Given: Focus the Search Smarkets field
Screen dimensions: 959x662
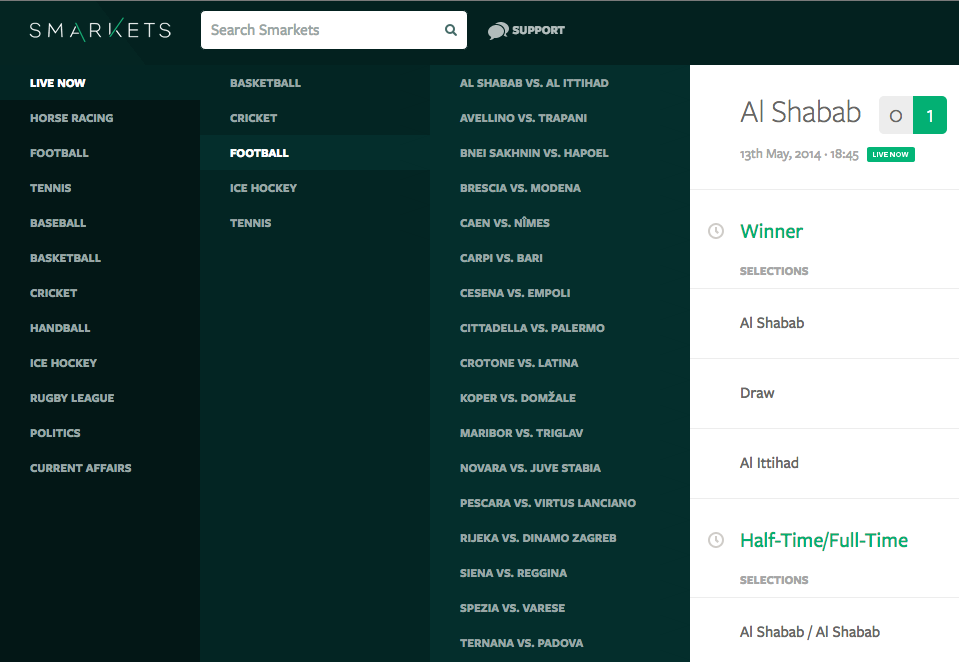Looking at the screenshot, I should pos(333,30).
